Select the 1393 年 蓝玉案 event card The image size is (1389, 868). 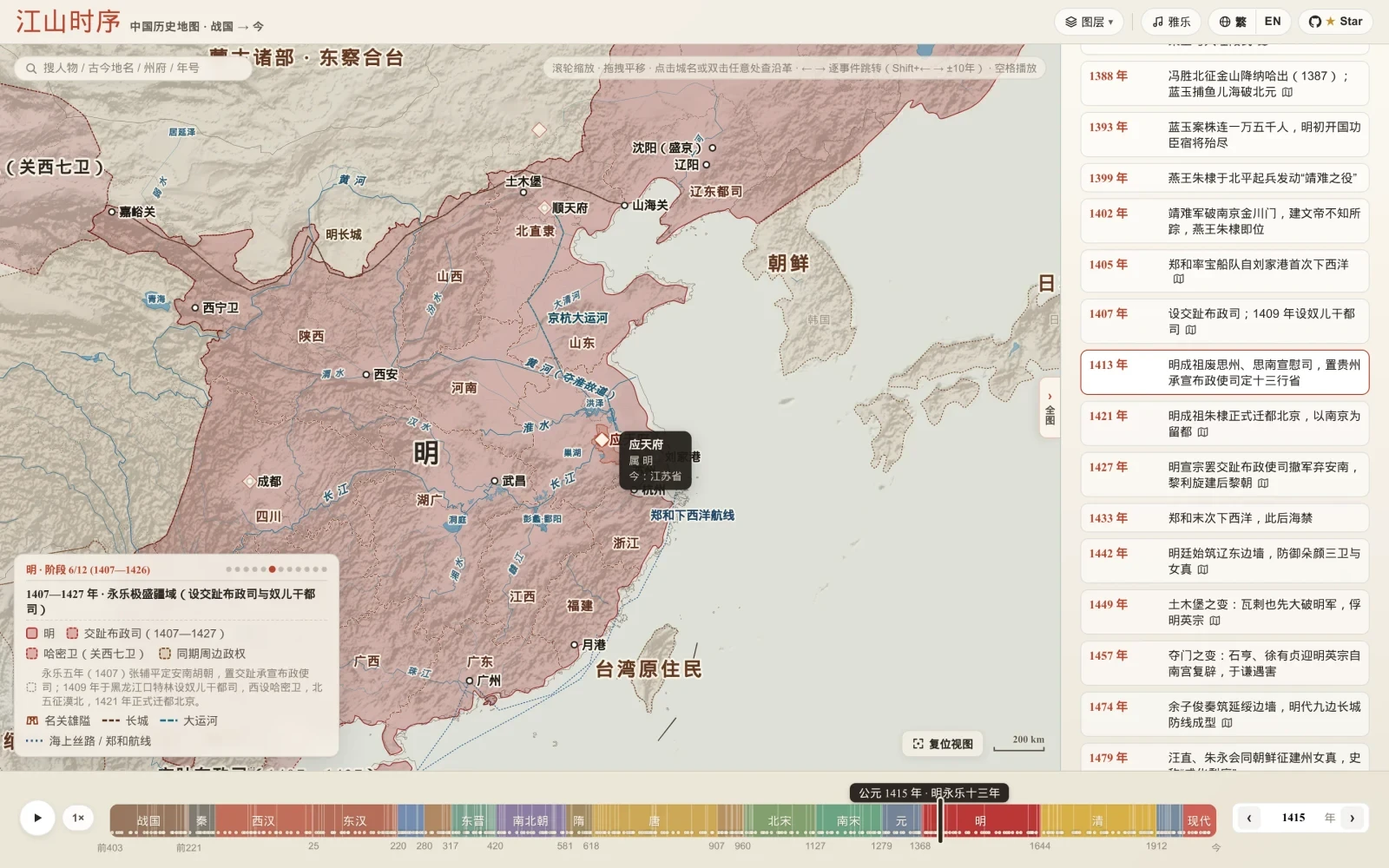(x=1225, y=135)
